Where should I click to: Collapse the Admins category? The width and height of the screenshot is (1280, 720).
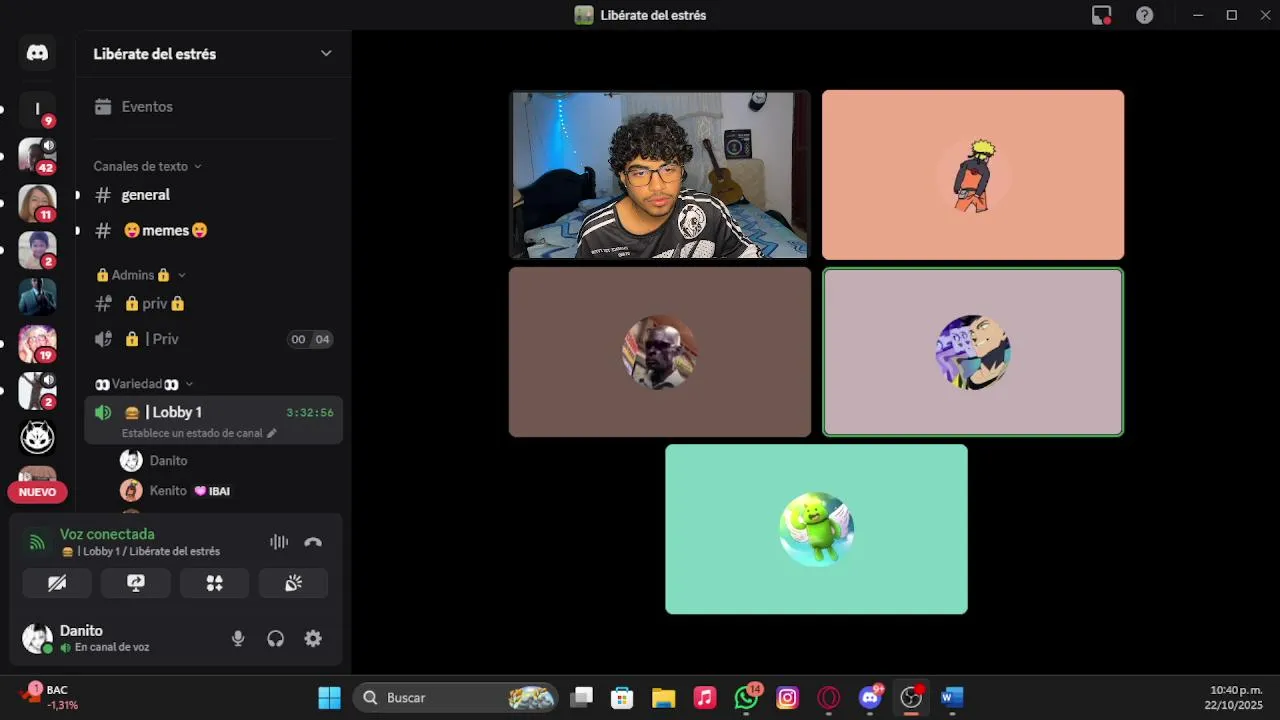140,275
